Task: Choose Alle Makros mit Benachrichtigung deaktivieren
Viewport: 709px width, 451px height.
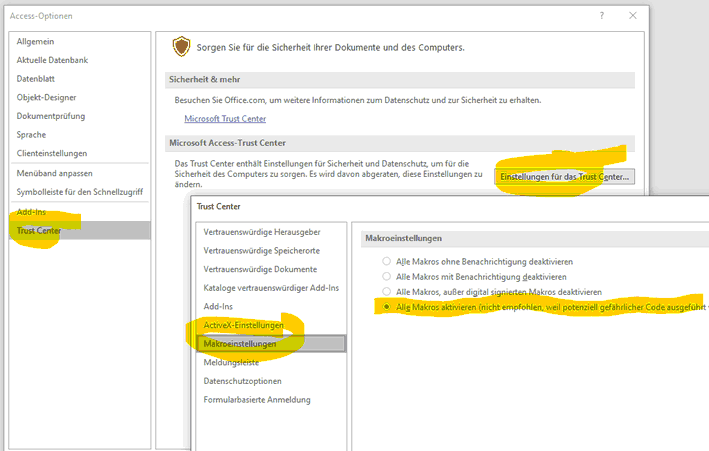Action: [x=386, y=276]
